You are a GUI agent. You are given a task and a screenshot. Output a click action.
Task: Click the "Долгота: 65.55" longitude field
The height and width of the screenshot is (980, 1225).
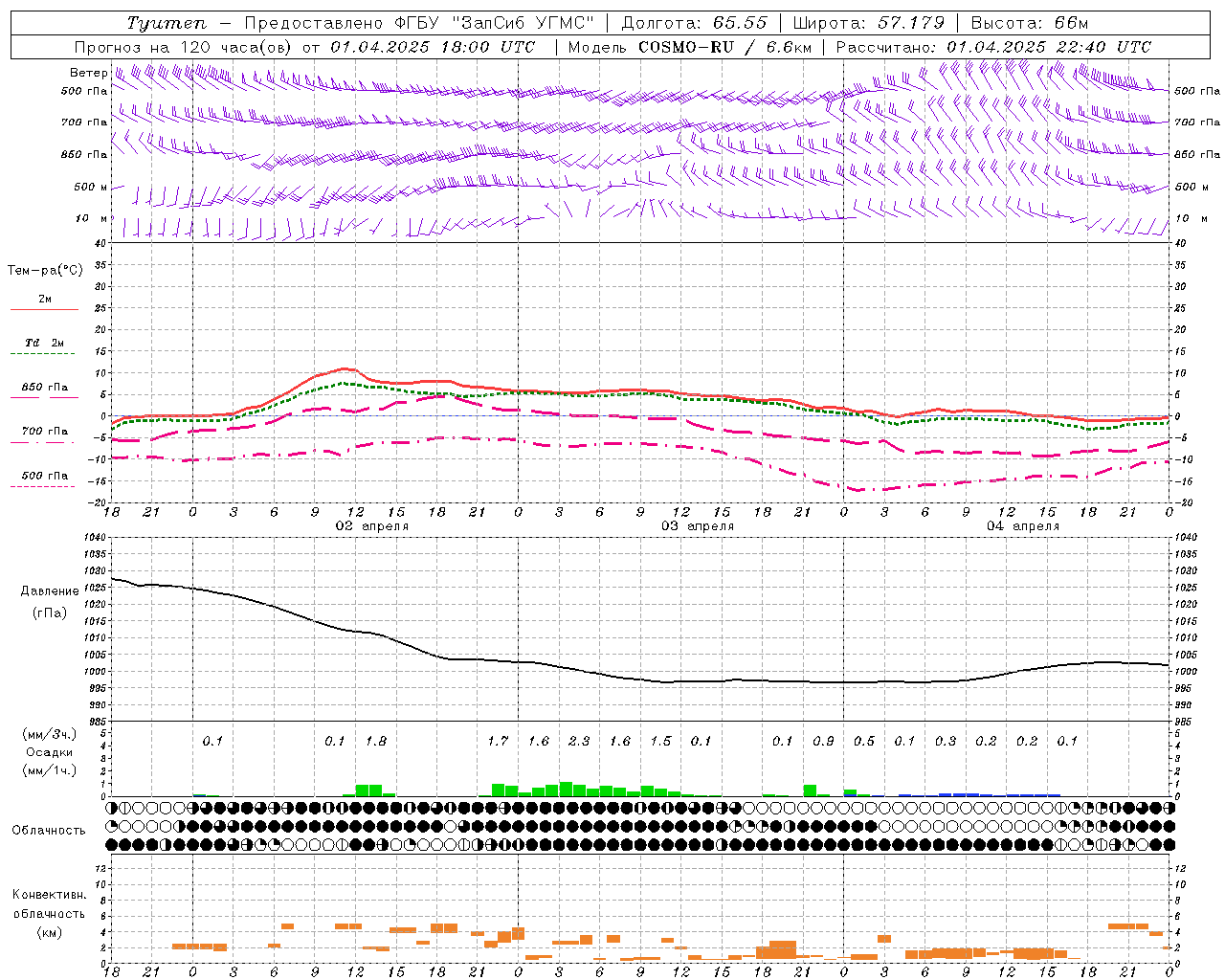[695, 23]
